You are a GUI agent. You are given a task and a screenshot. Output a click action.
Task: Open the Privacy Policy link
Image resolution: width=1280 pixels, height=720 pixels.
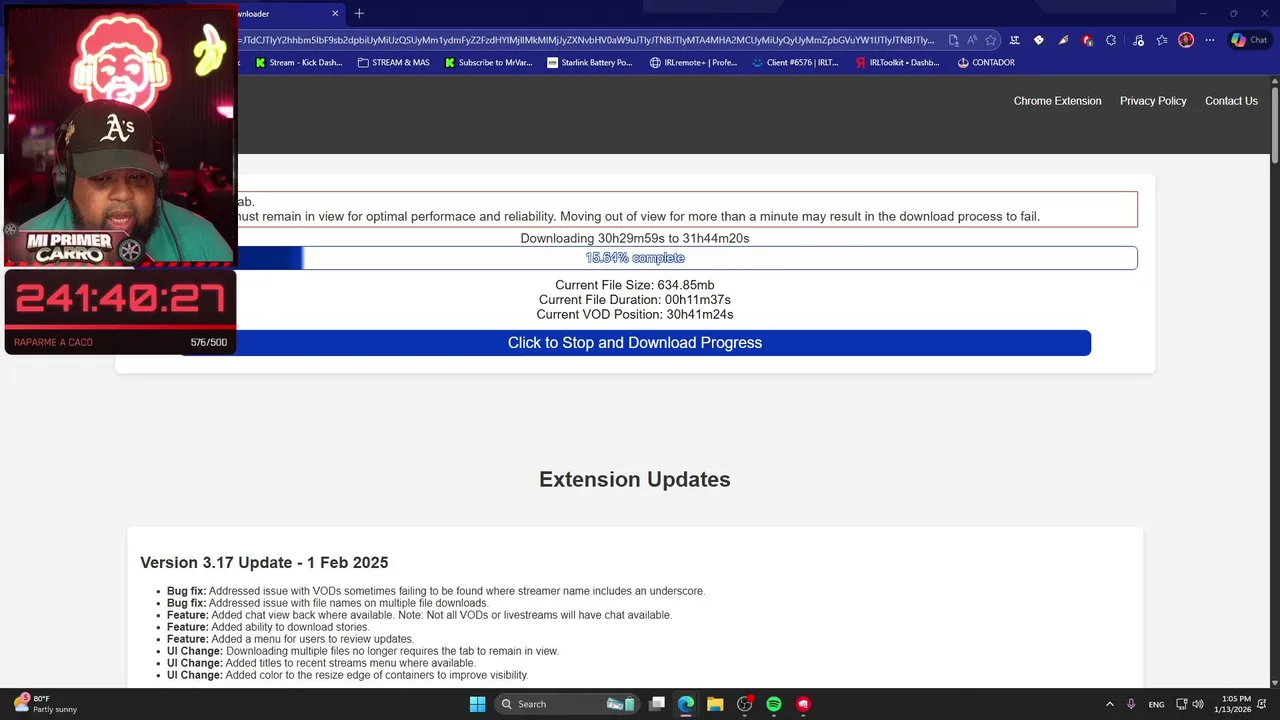point(1153,101)
